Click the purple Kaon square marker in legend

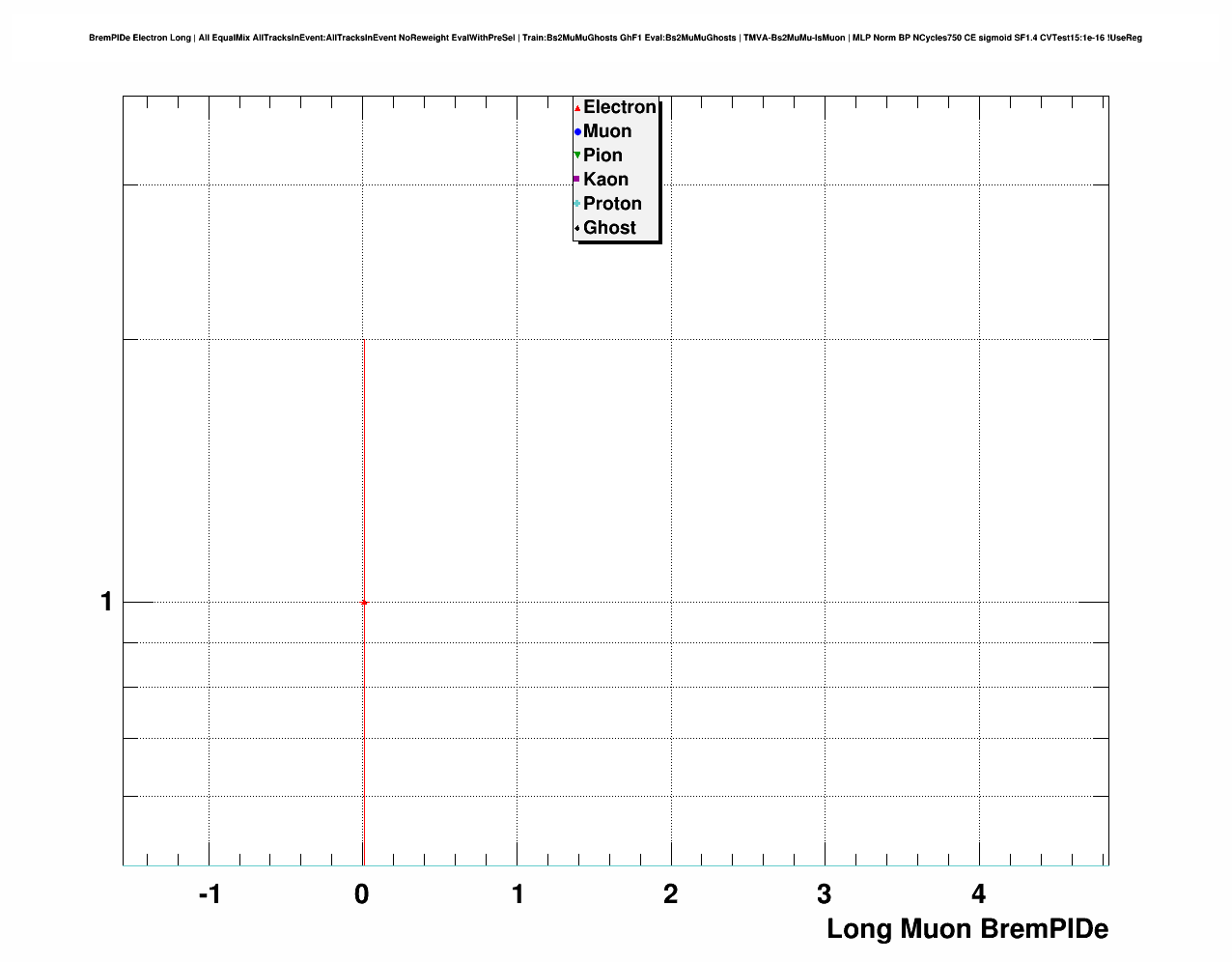pyautogui.click(x=577, y=180)
